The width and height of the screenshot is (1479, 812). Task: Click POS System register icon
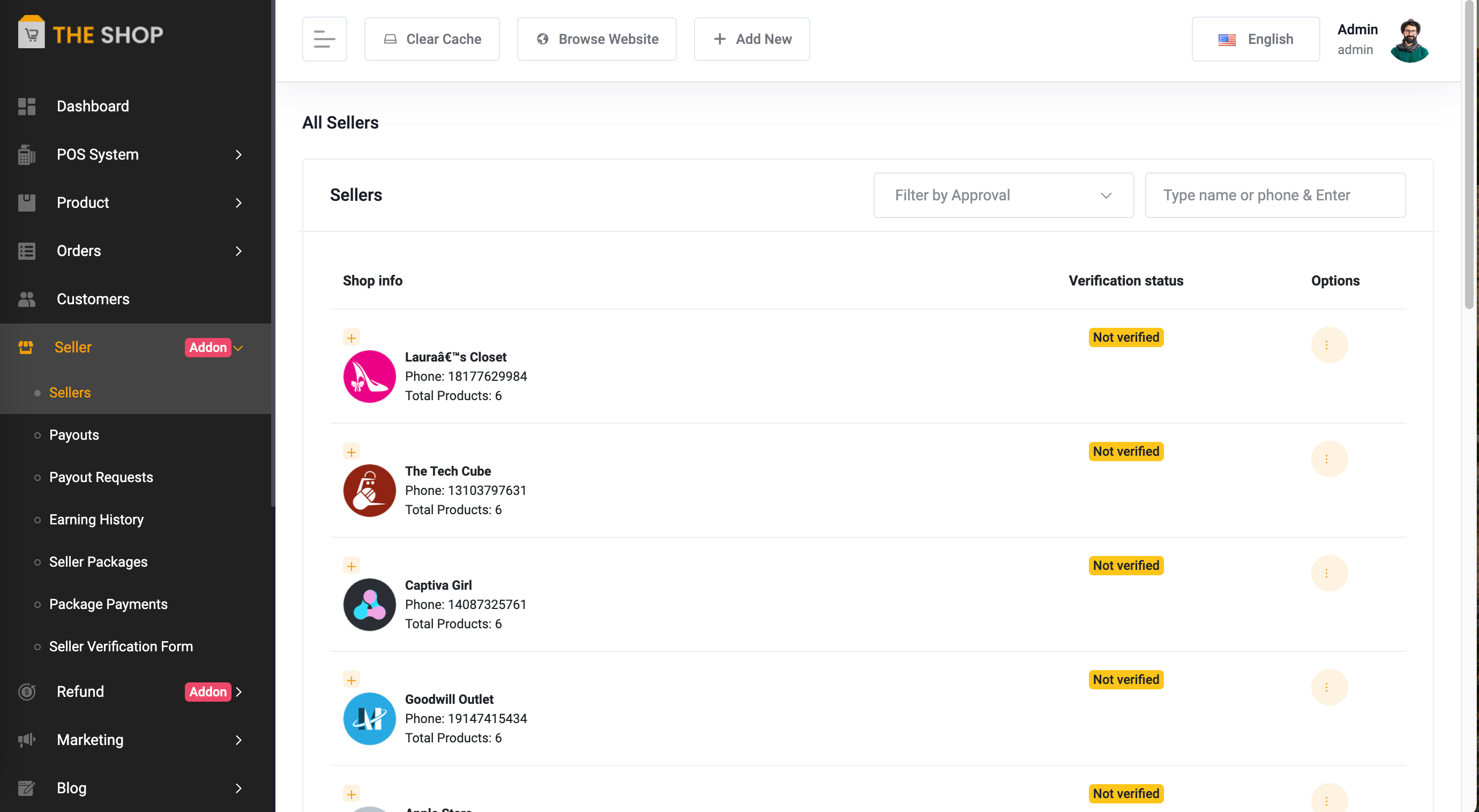click(x=26, y=154)
